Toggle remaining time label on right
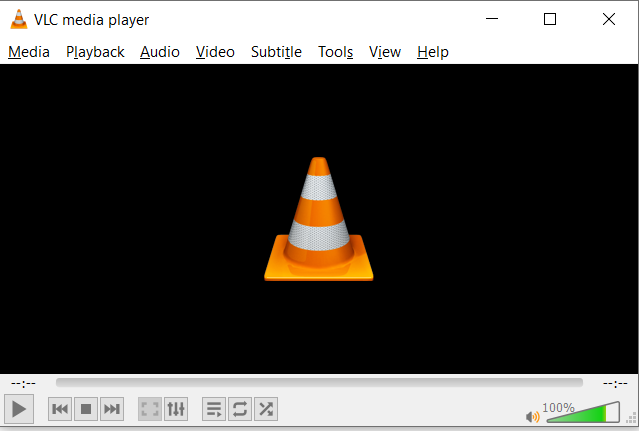This screenshot has width=639, height=431. coord(615,383)
